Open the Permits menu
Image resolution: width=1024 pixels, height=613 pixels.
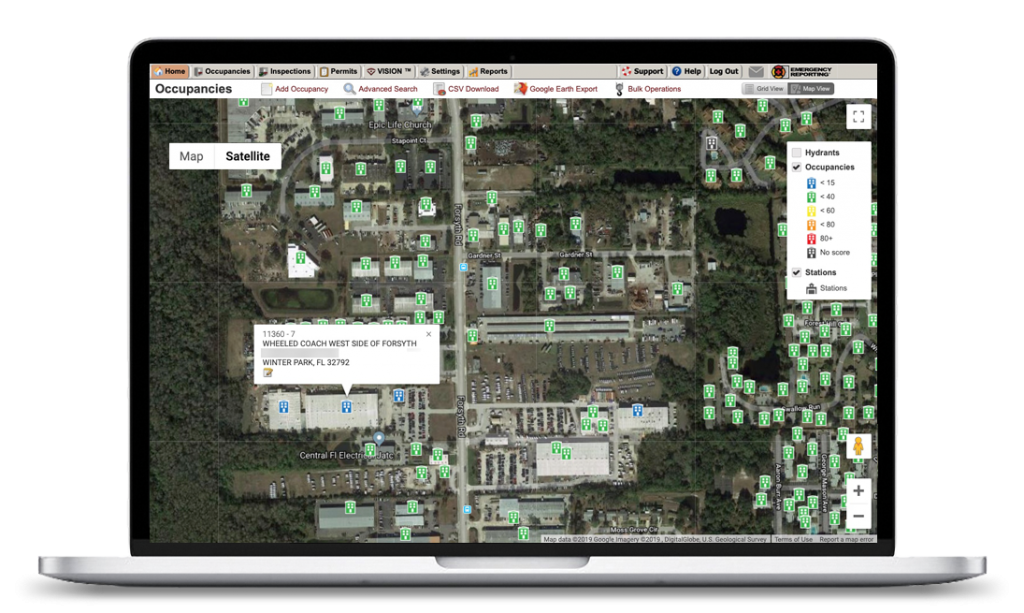coord(338,71)
